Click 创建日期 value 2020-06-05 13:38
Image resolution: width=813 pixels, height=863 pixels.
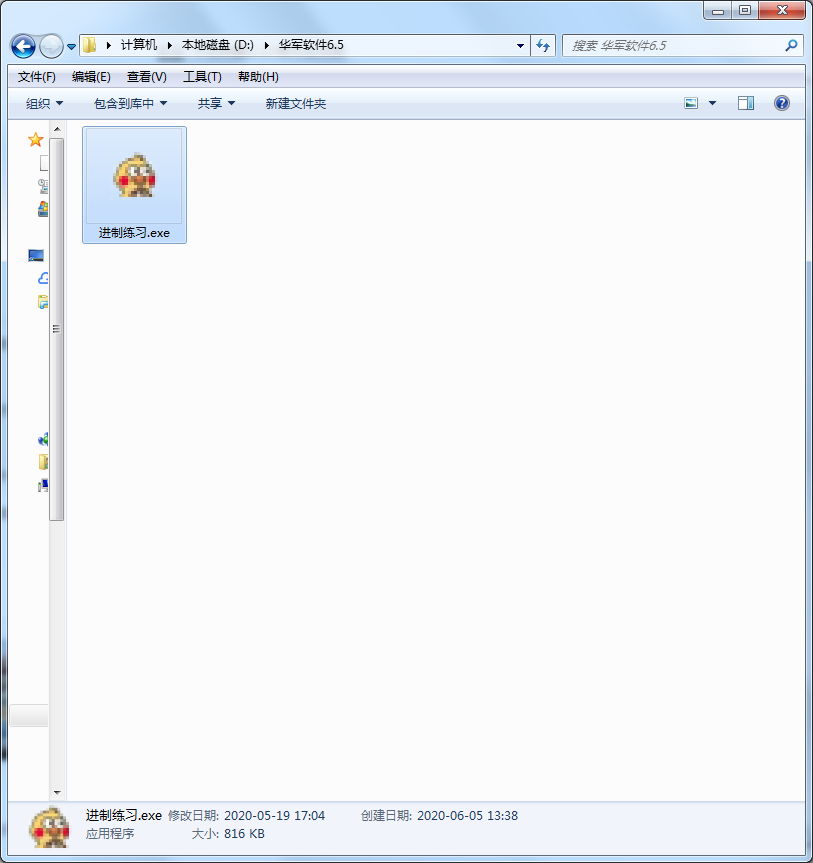[x=467, y=816]
